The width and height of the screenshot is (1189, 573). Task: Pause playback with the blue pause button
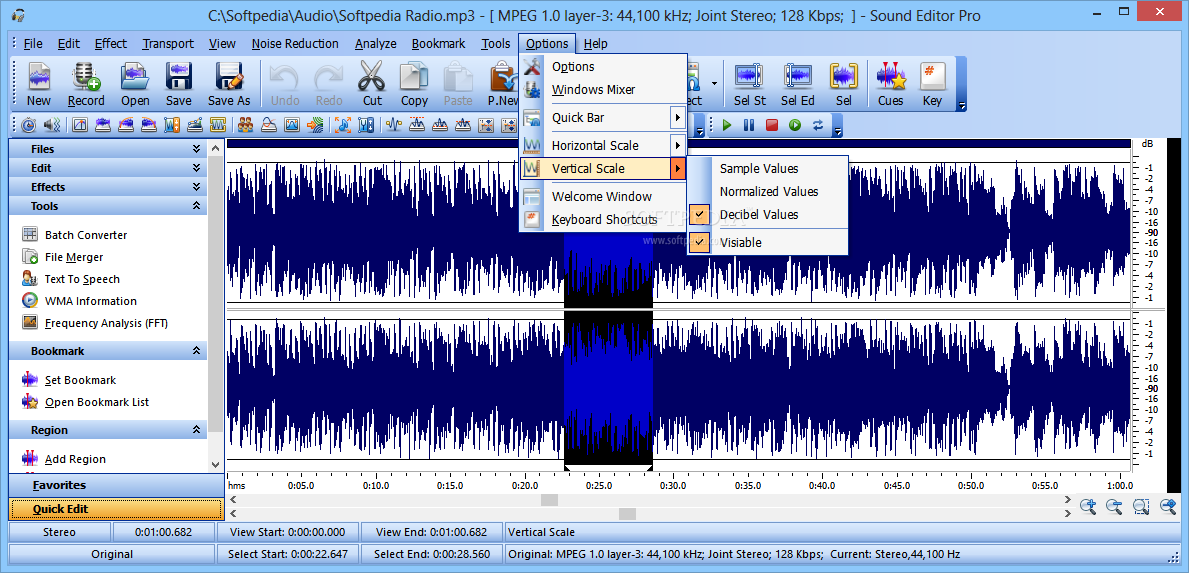click(x=749, y=126)
